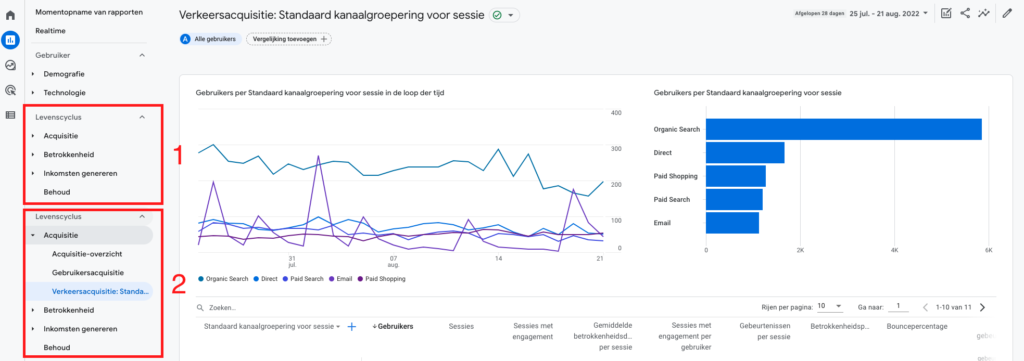Viewport: 1024px width, 361px height.
Task: Open the date range dropdown 25 jul. - 21 aug.
Action: pyautogui.click(x=888, y=13)
